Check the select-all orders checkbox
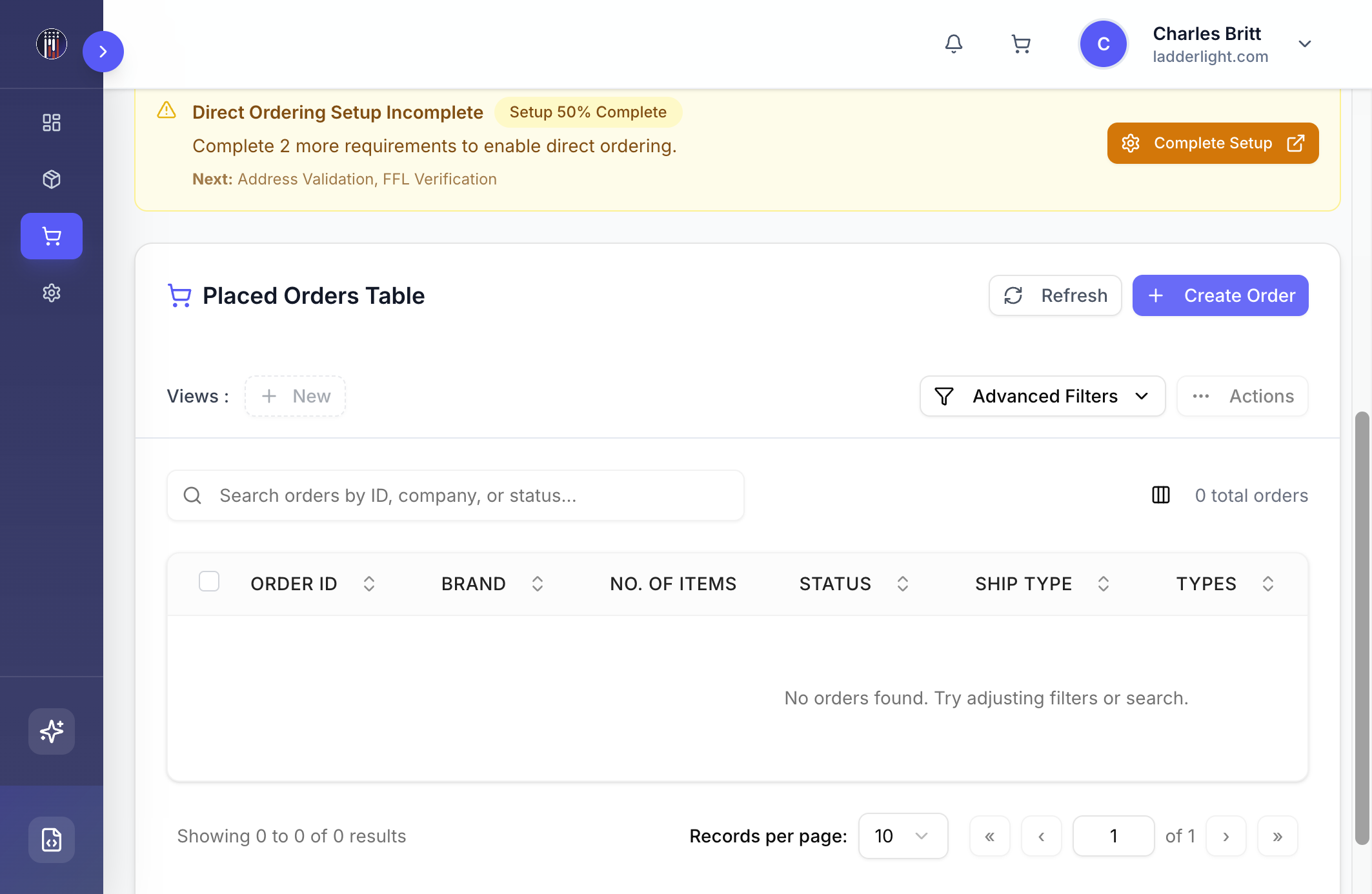 (209, 582)
